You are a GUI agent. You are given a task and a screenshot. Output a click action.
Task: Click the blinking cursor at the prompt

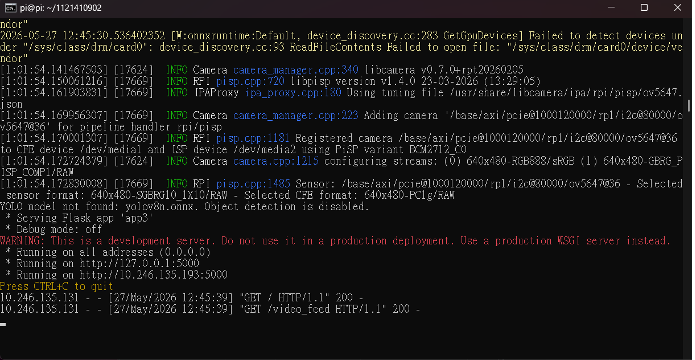coord(3,325)
